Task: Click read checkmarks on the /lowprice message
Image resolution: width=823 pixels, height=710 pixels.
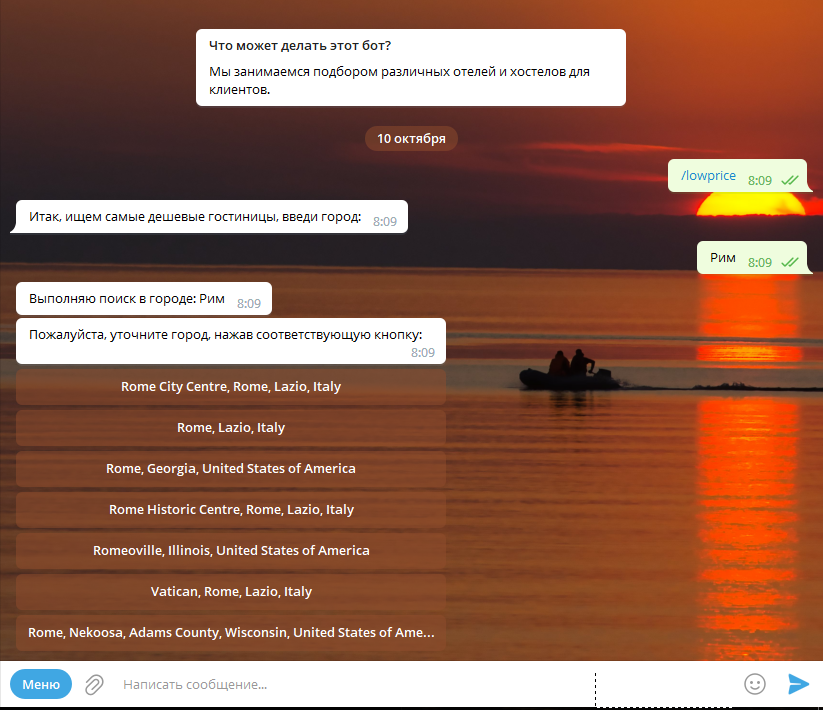Action: point(789,181)
